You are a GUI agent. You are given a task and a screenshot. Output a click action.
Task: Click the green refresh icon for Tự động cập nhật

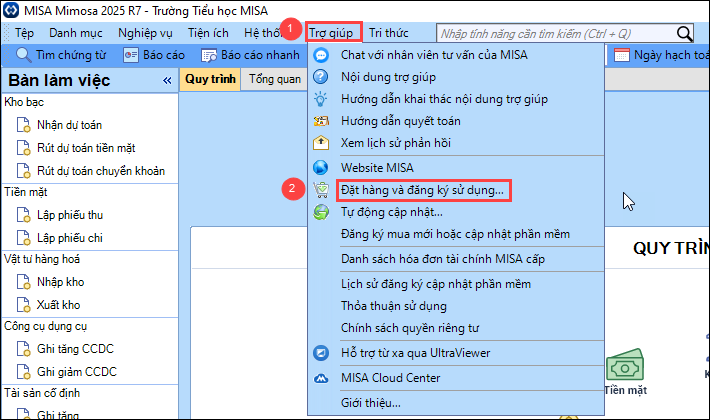click(x=321, y=212)
